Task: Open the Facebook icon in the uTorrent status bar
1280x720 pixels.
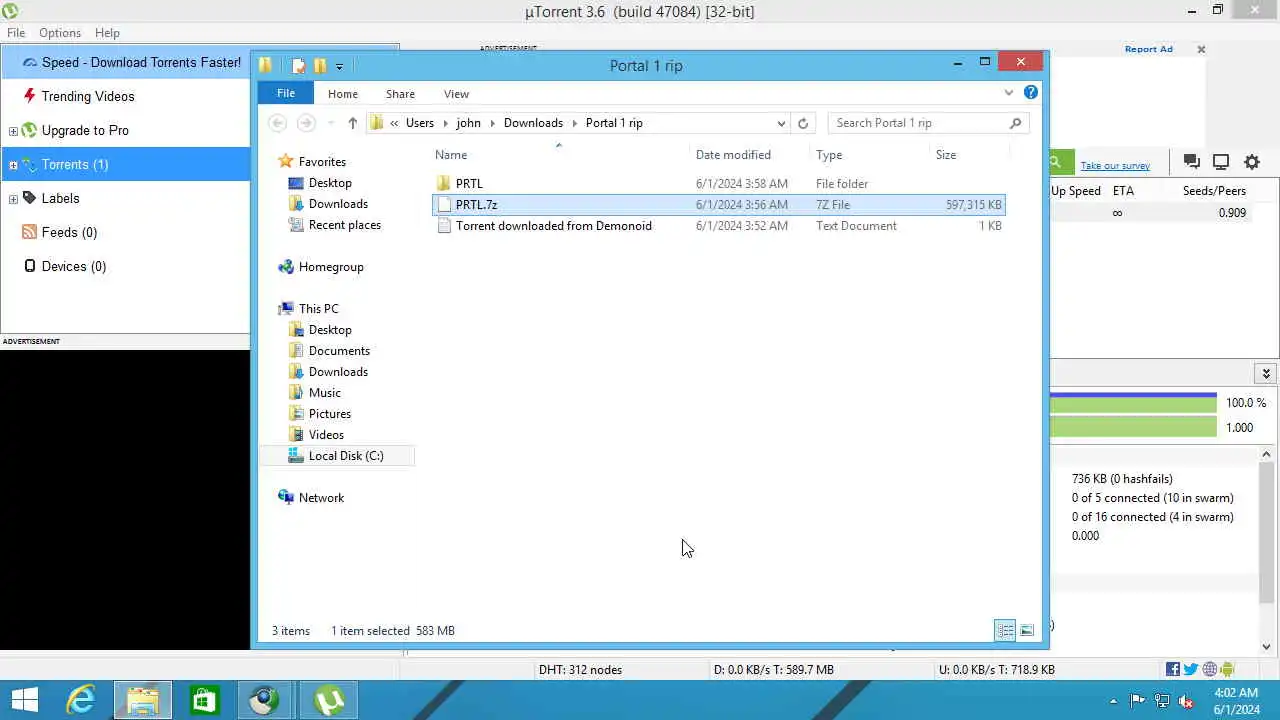Action: point(1173,670)
